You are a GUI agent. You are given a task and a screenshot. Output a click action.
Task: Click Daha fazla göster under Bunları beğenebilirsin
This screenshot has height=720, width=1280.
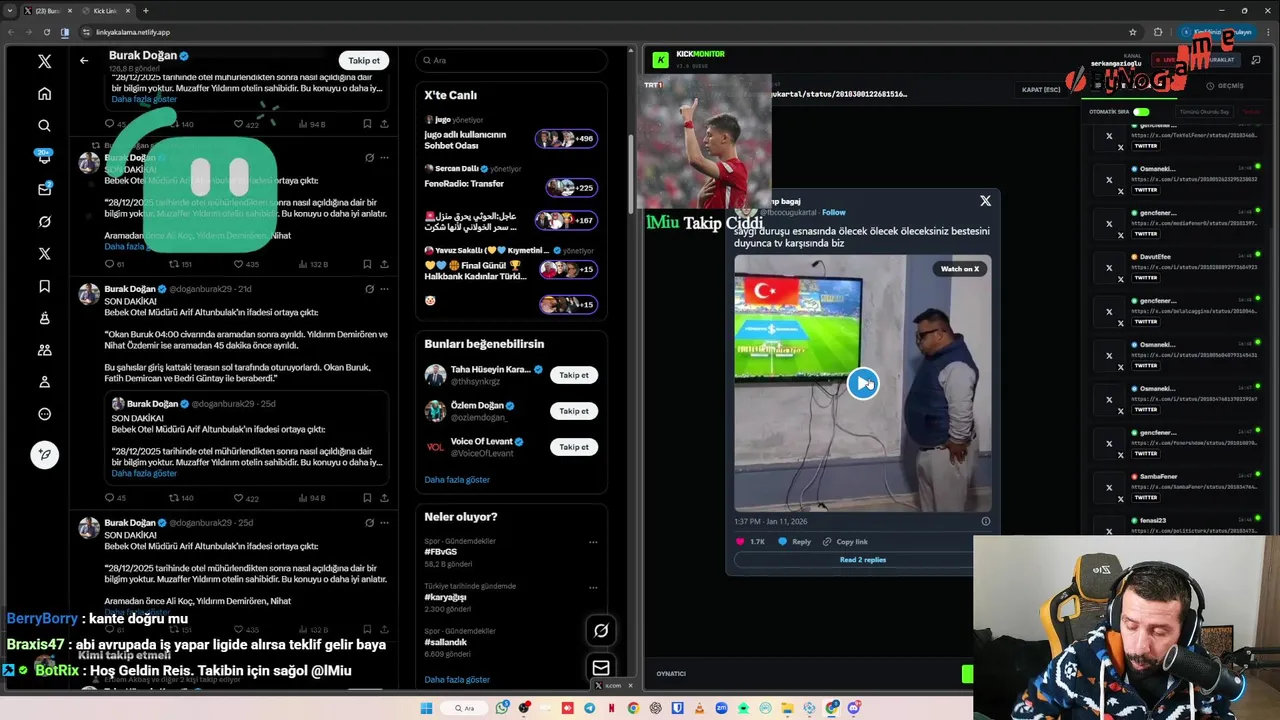[x=457, y=479]
